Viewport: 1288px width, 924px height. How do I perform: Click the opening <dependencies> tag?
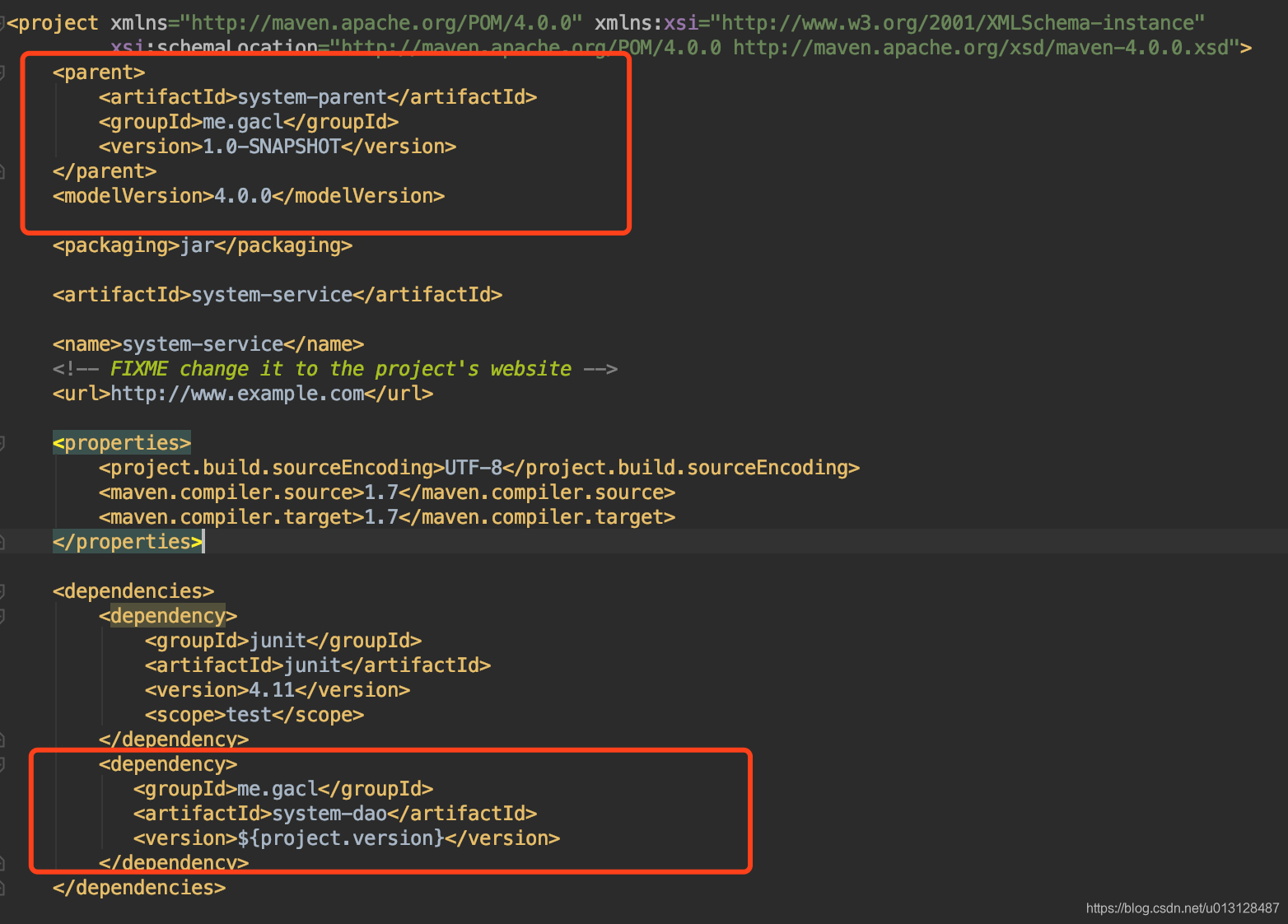tap(133, 591)
